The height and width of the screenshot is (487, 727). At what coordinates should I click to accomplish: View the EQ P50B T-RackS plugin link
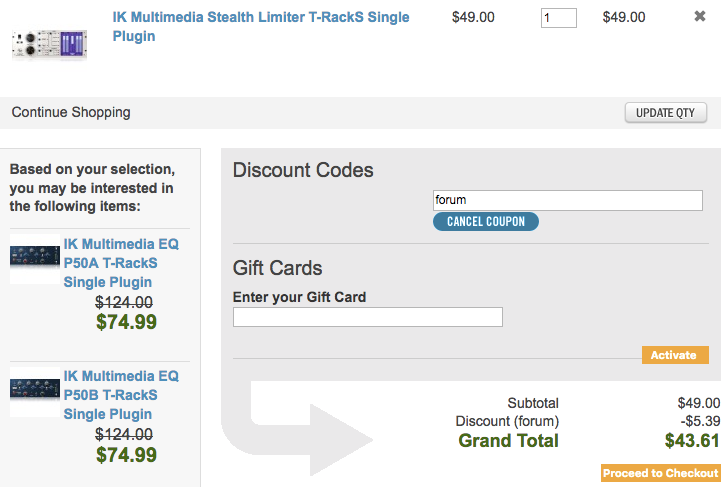tap(121, 395)
